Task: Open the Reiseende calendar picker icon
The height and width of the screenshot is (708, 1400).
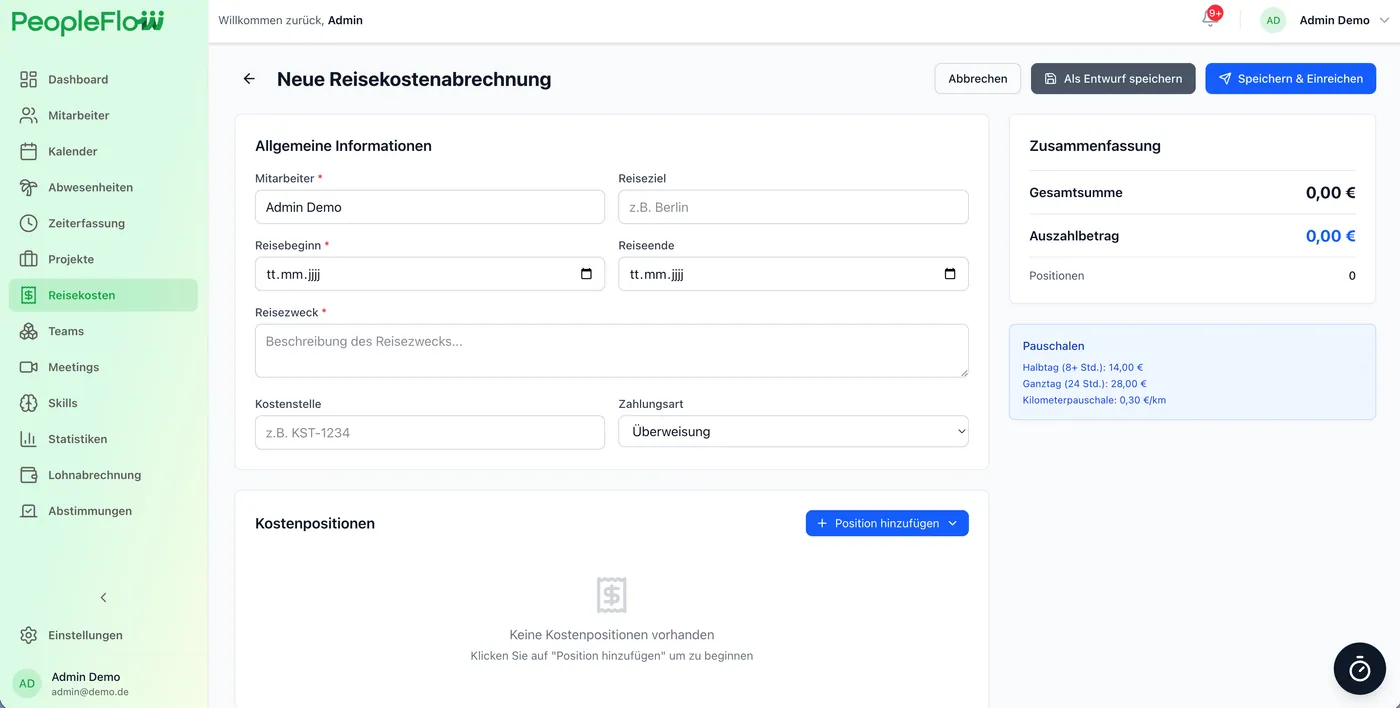Action: pos(950,274)
